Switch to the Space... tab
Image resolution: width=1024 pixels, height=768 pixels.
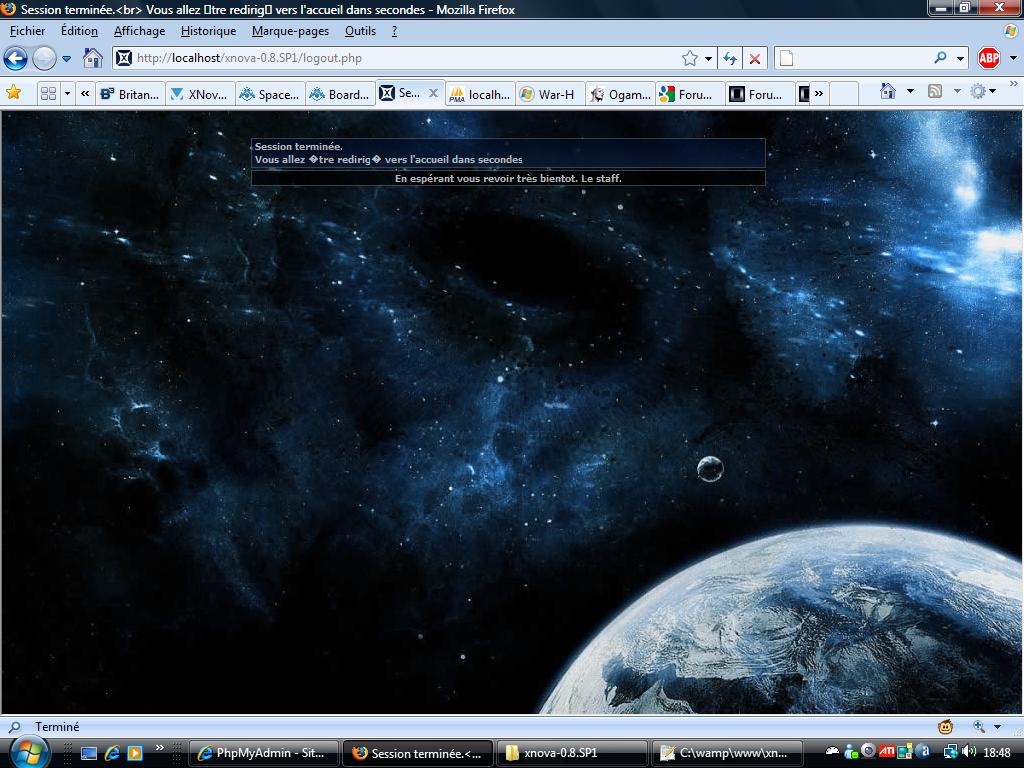pyautogui.click(x=270, y=94)
